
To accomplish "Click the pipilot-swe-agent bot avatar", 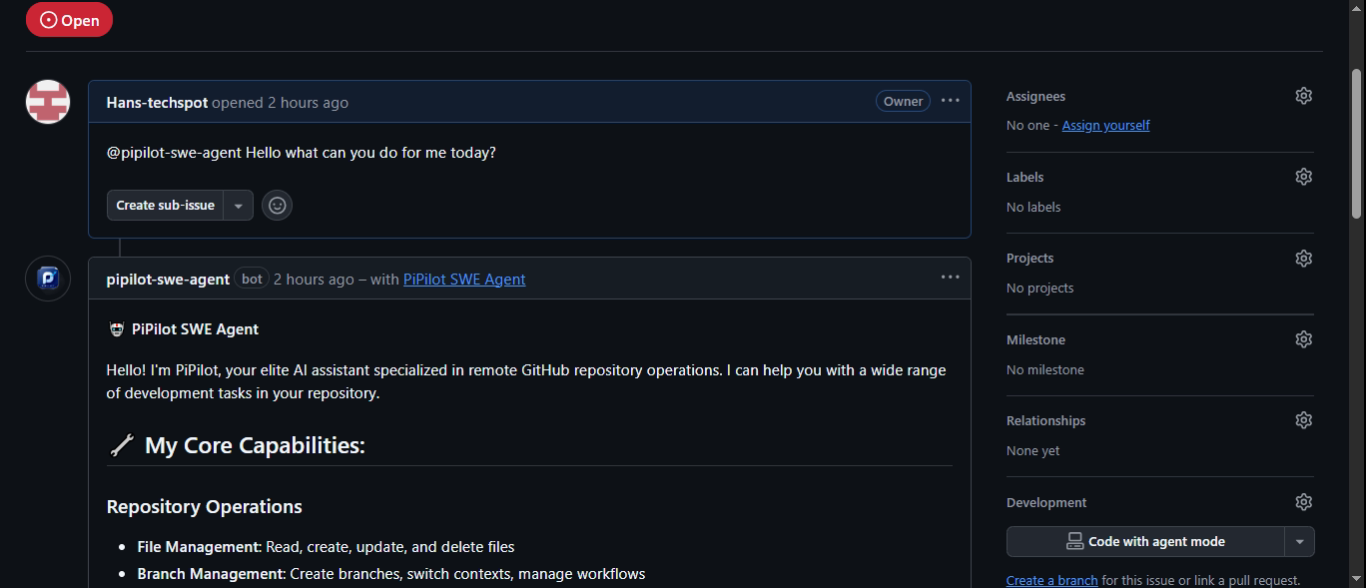I will tap(48, 279).
